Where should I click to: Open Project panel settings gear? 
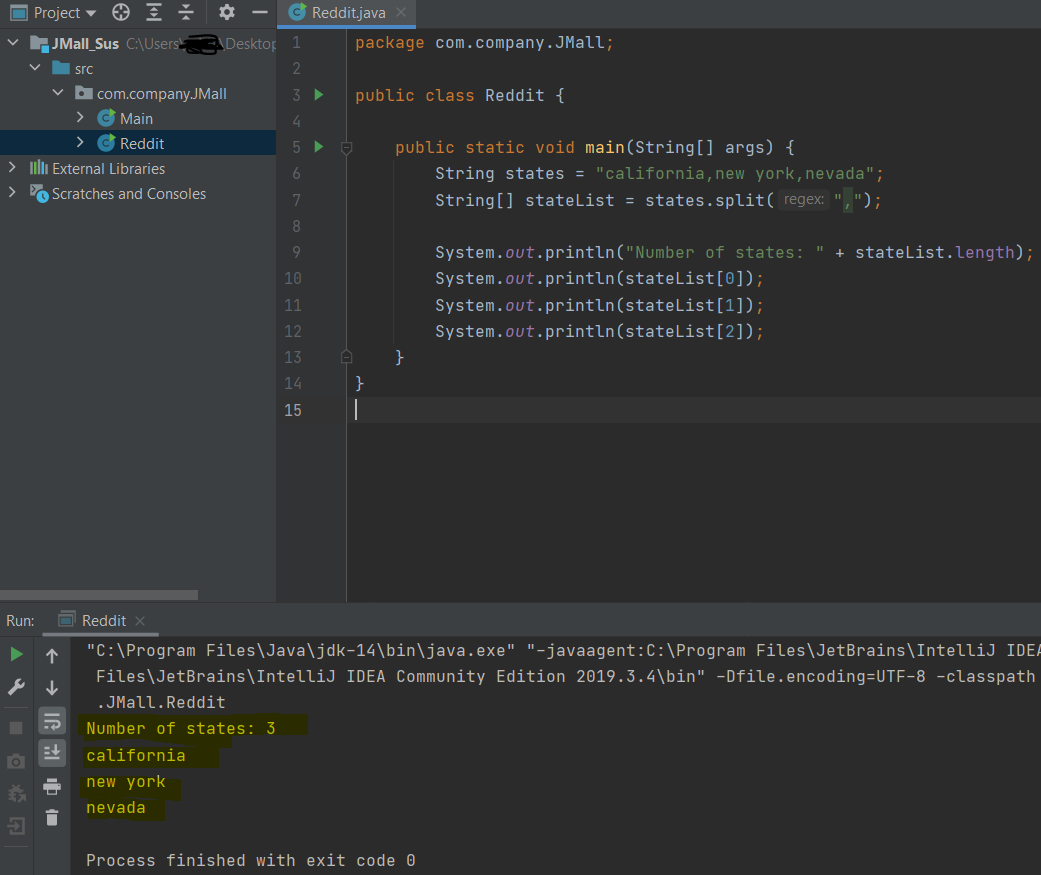click(x=227, y=12)
